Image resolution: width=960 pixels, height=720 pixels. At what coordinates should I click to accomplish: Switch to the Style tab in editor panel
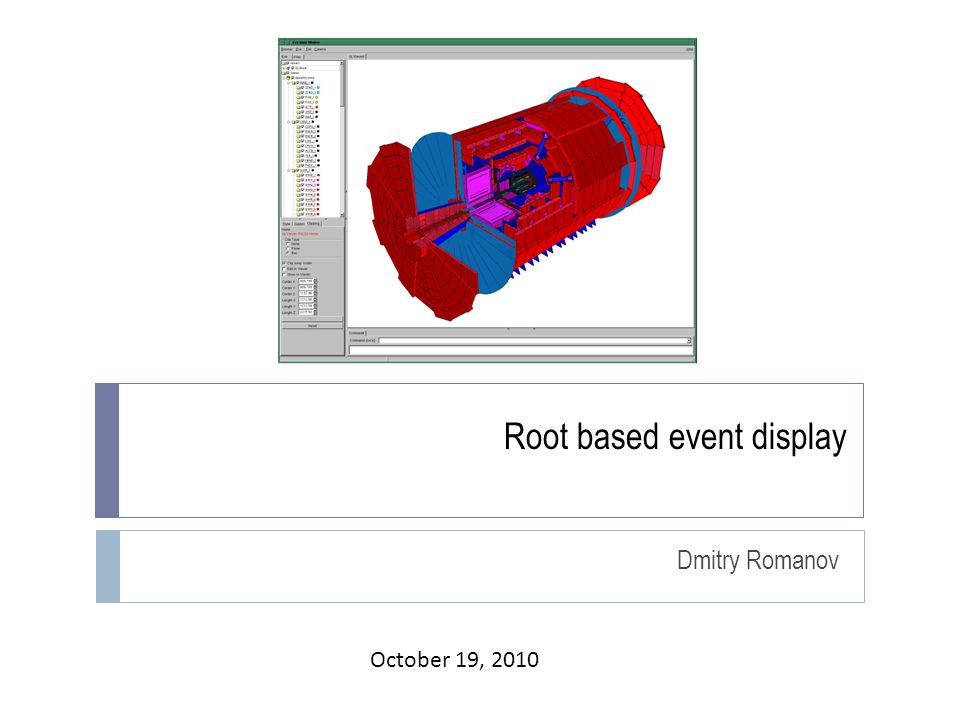[287, 224]
